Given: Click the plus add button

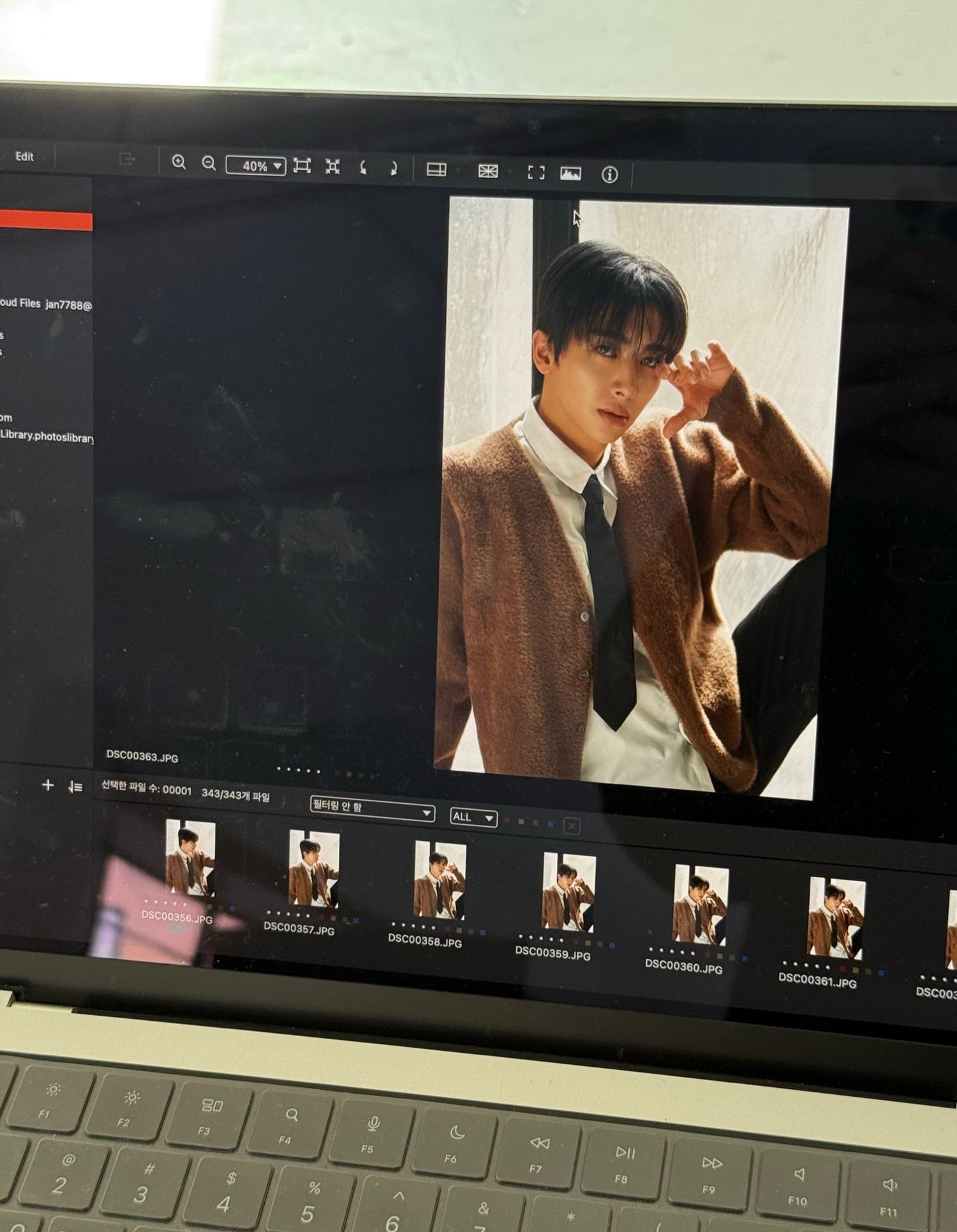Looking at the screenshot, I should pyautogui.click(x=48, y=785).
